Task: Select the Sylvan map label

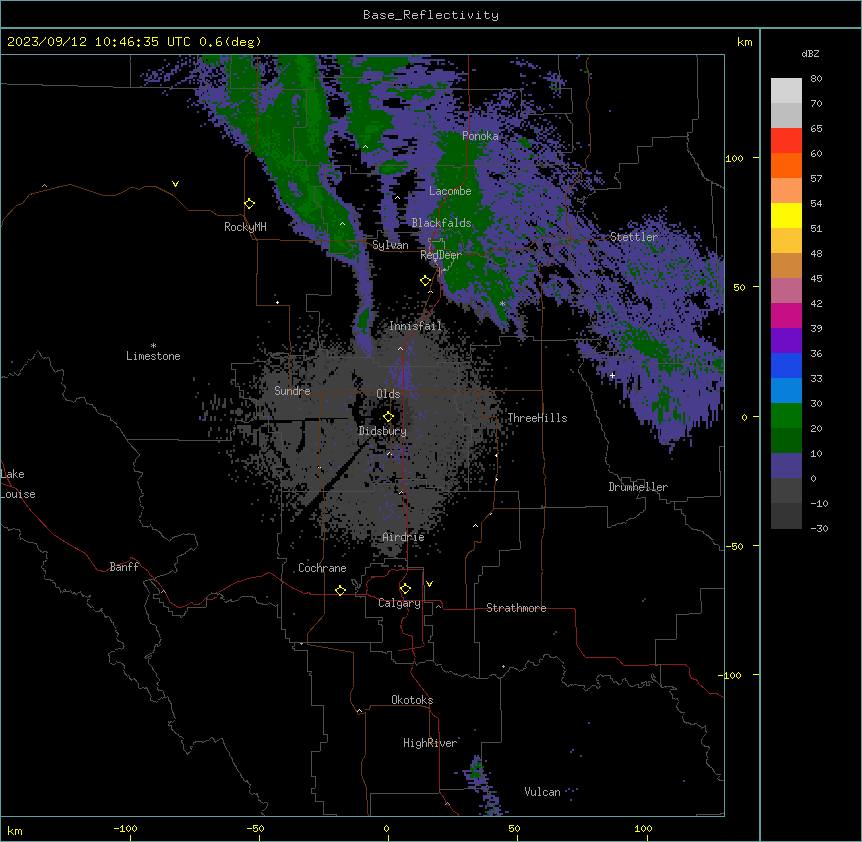Action: (x=390, y=245)
